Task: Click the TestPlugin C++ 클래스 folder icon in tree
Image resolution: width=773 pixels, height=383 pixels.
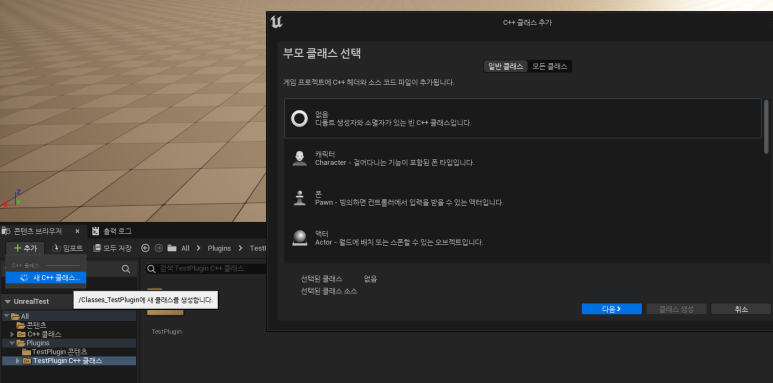Action: pyautogui.click(x=27, y=361)
